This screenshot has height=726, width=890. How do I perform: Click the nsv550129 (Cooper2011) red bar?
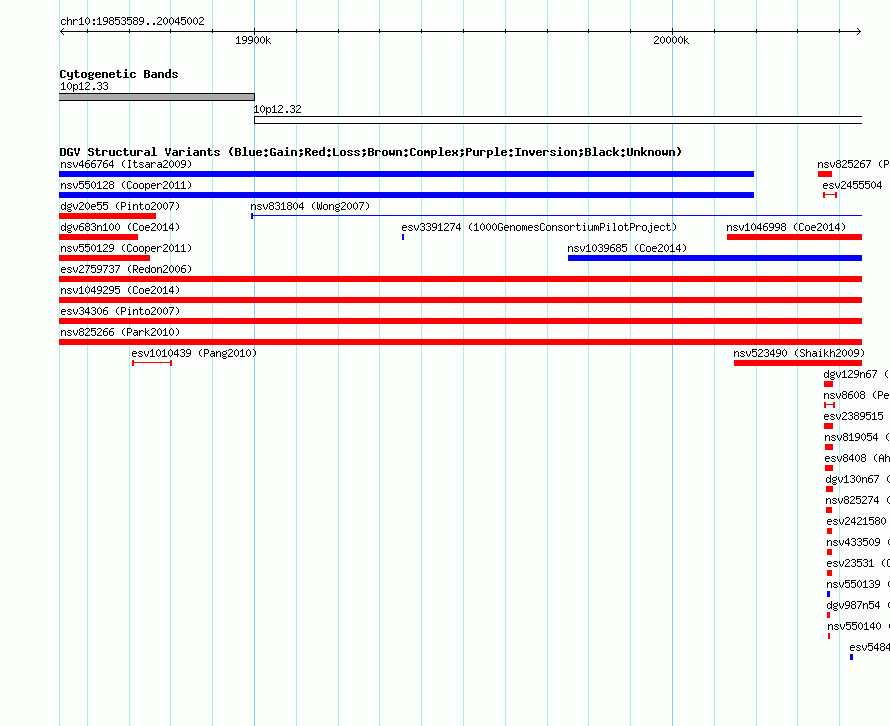[x=104, y=258]
